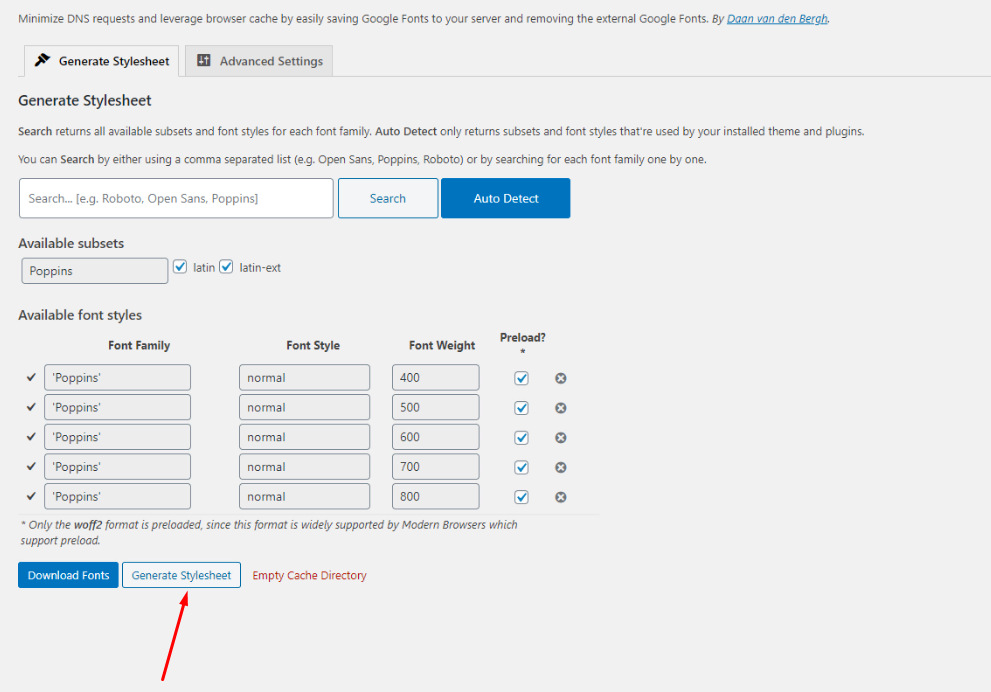Click Empty Cache Directory link
Screen dimensions: 991x692
pos(309,575)
